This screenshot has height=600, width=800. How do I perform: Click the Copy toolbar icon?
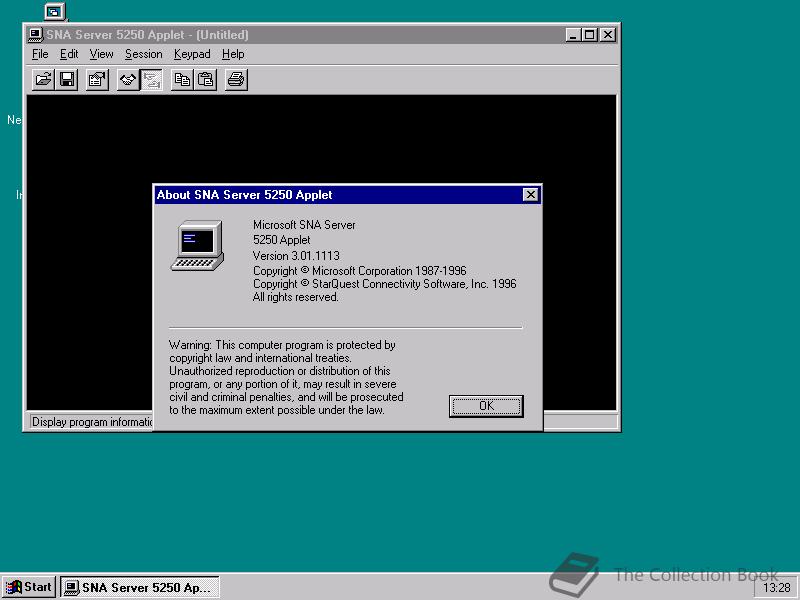coord(182,80)
